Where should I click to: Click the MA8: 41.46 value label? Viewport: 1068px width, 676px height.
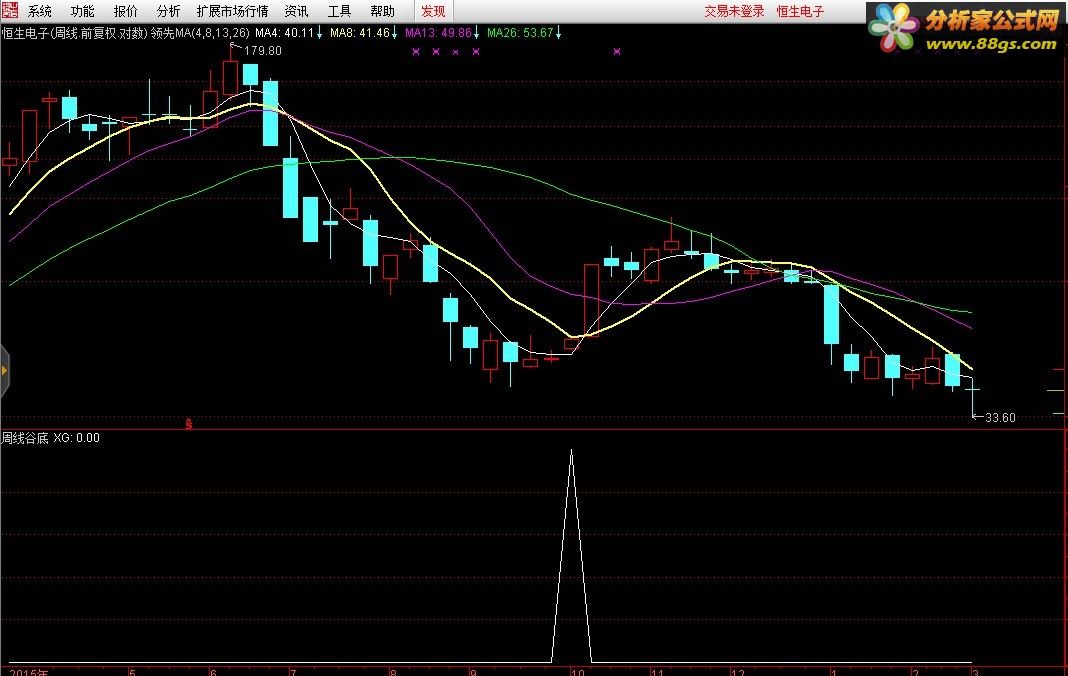360,32
